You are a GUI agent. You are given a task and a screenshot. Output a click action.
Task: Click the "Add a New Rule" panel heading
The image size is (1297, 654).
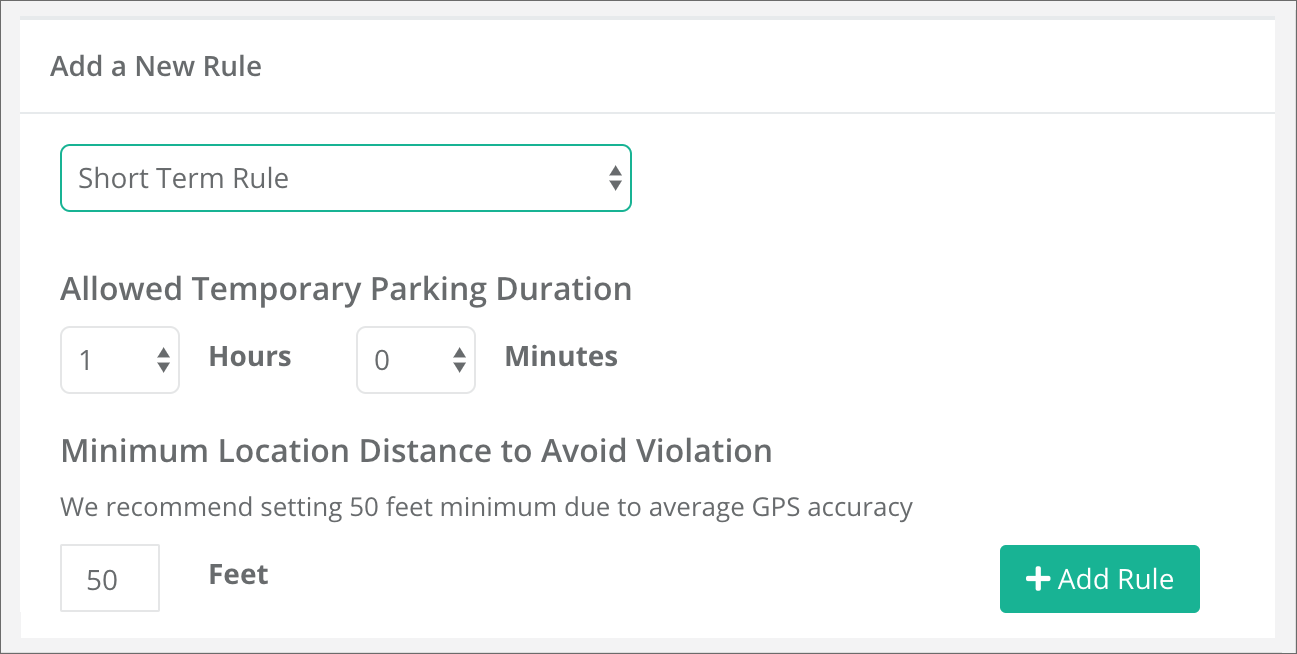156,67
